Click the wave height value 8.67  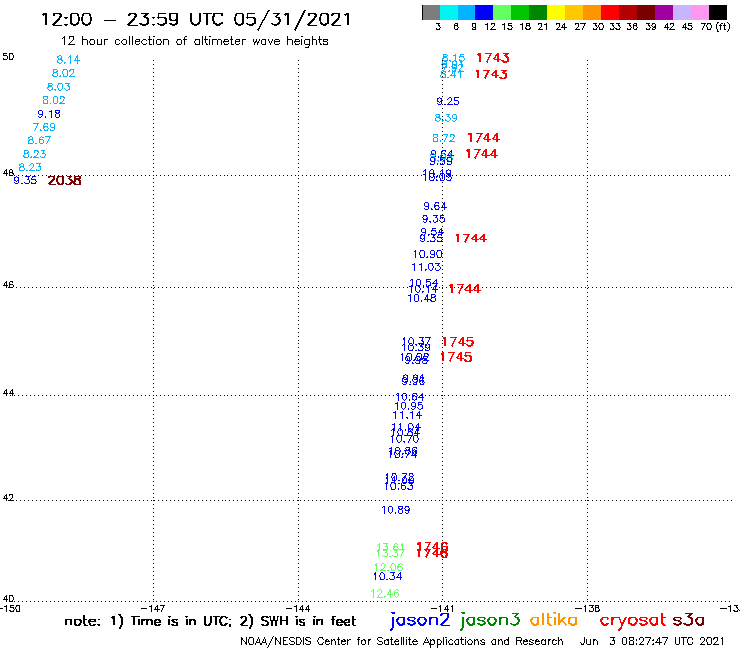(x=39, y=140)
